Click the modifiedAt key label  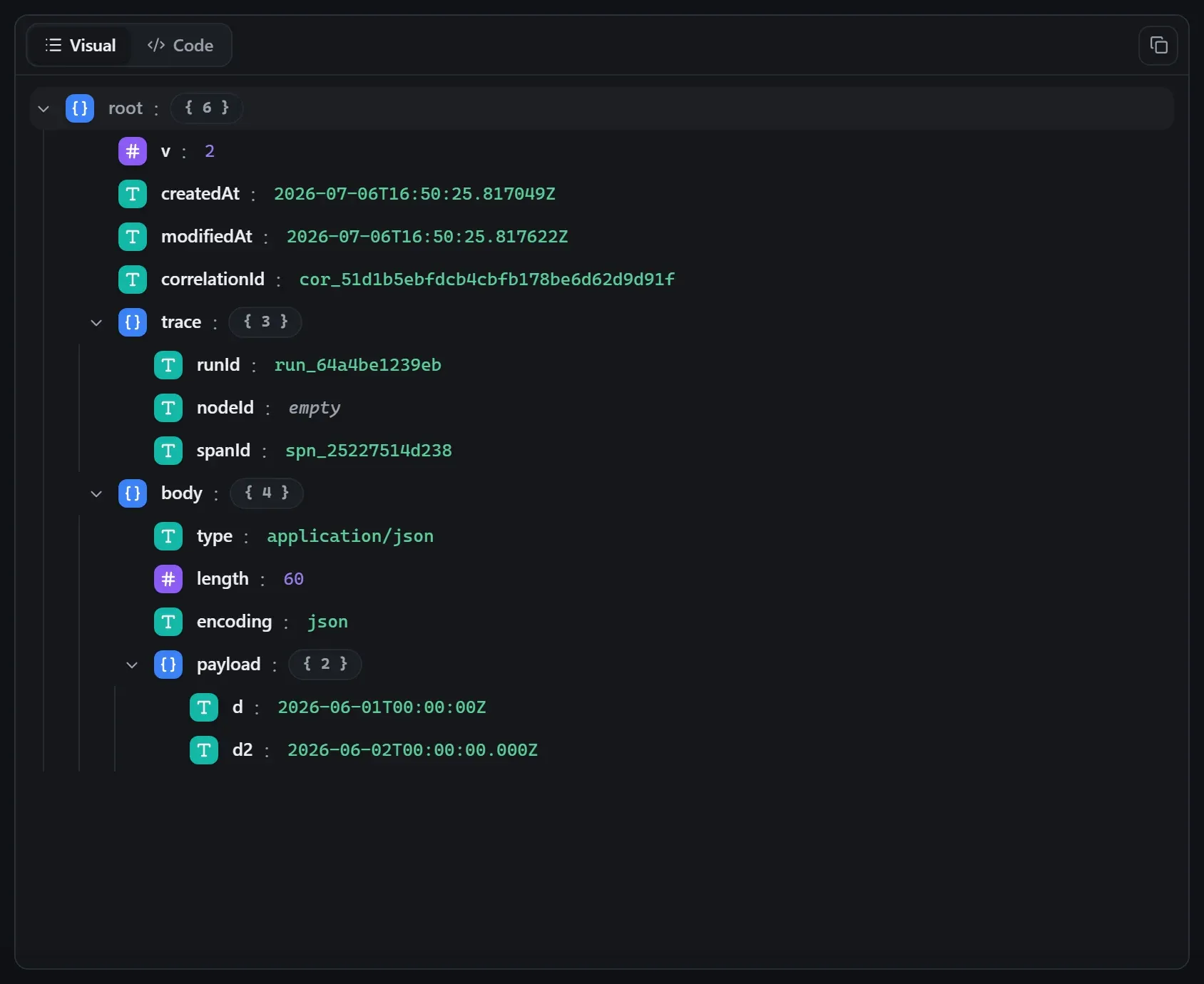click(207, 237)
